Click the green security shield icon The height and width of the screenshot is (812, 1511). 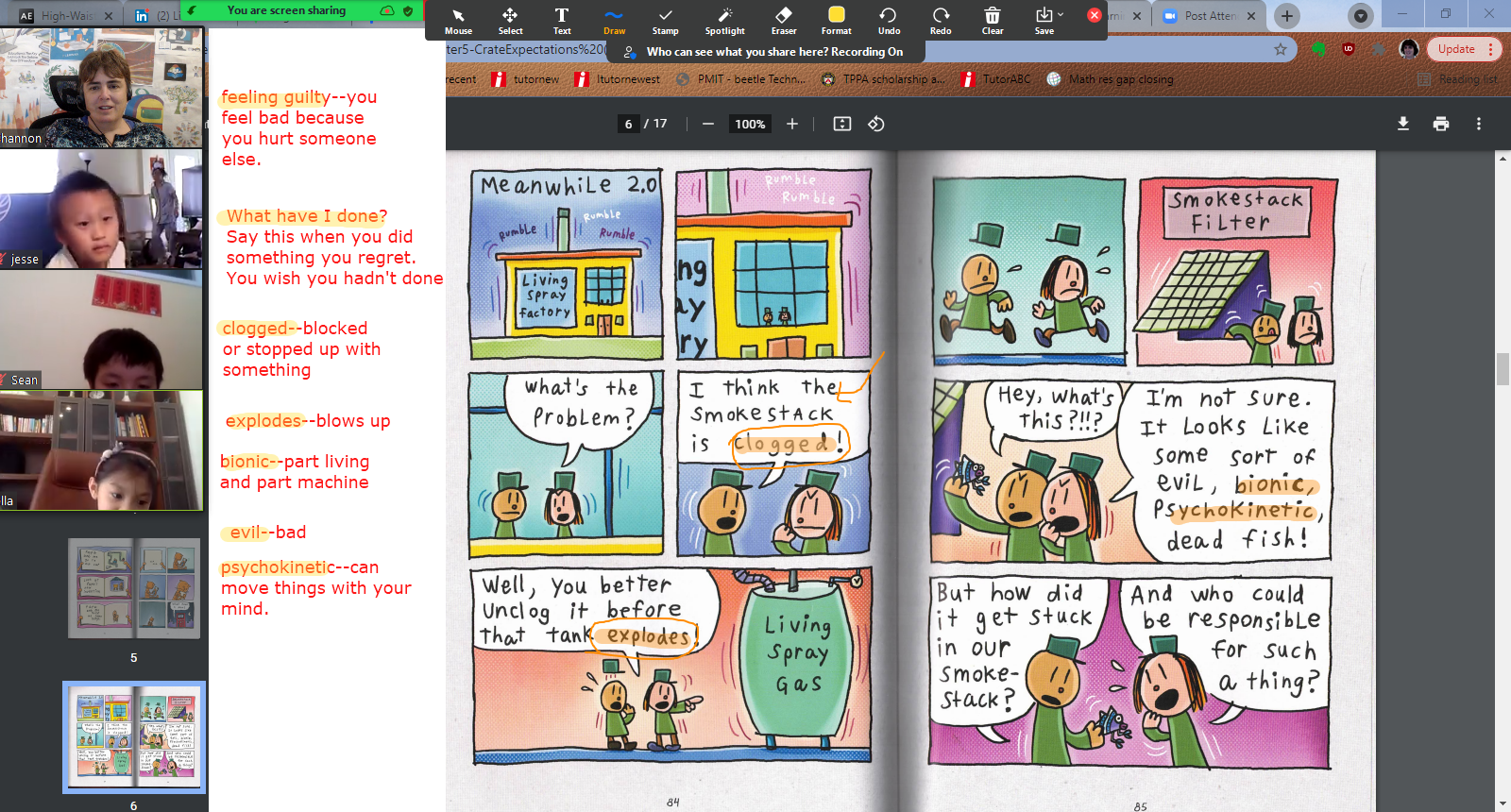(408, 10)
